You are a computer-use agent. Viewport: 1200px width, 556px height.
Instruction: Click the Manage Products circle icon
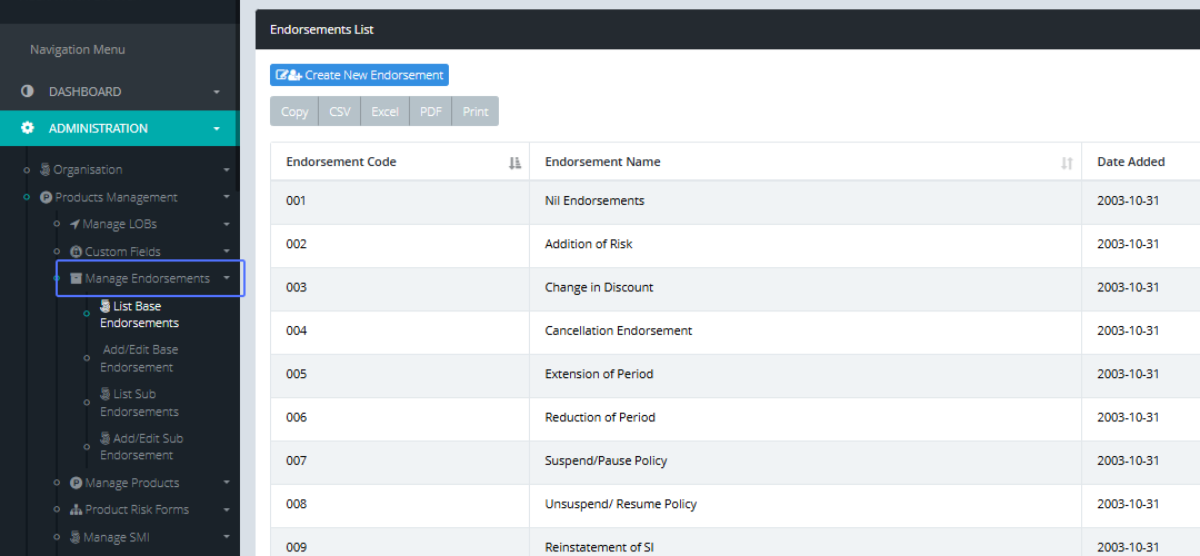point(76,483)
